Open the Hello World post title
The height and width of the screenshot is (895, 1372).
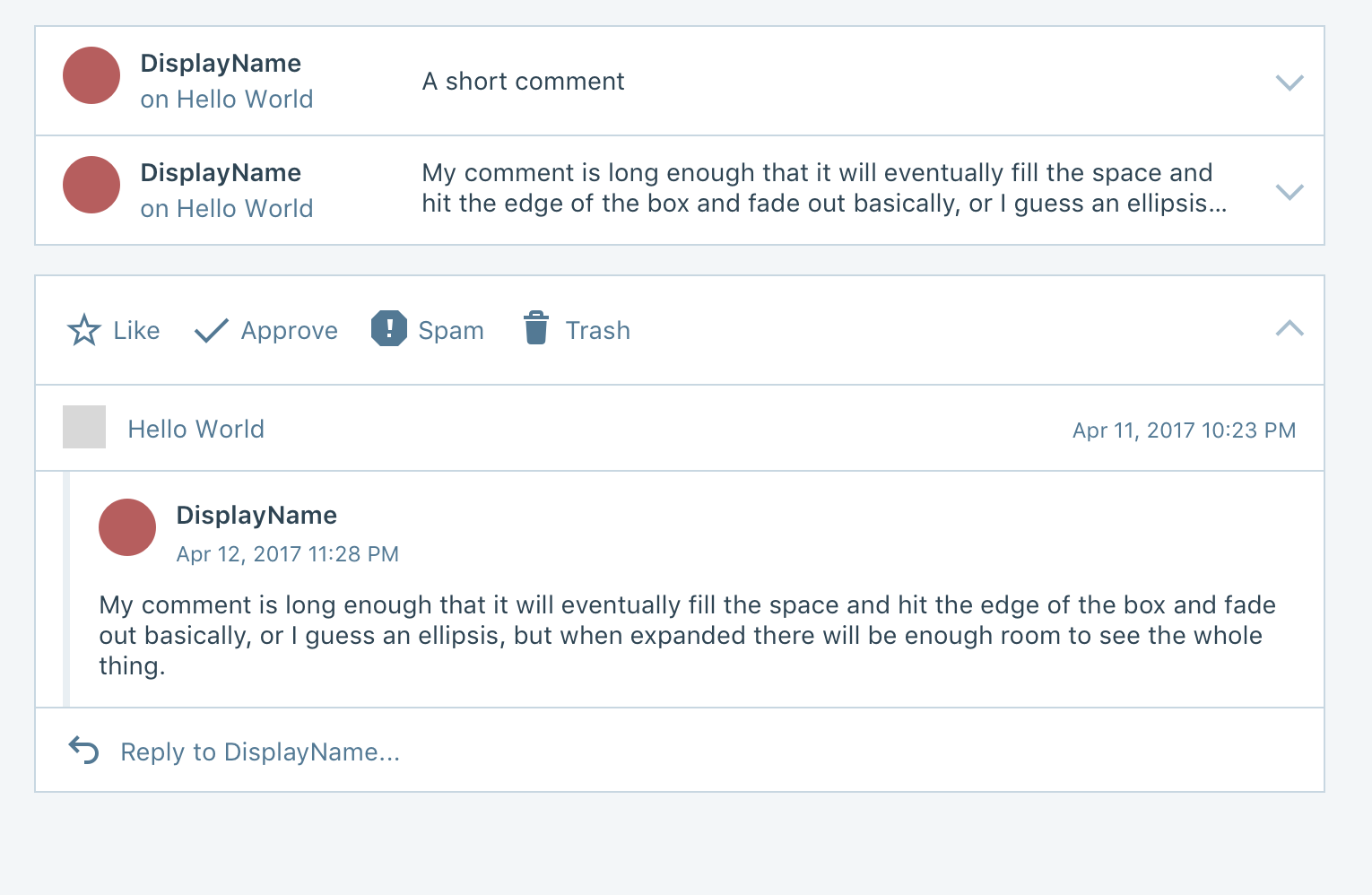point(196,429)
